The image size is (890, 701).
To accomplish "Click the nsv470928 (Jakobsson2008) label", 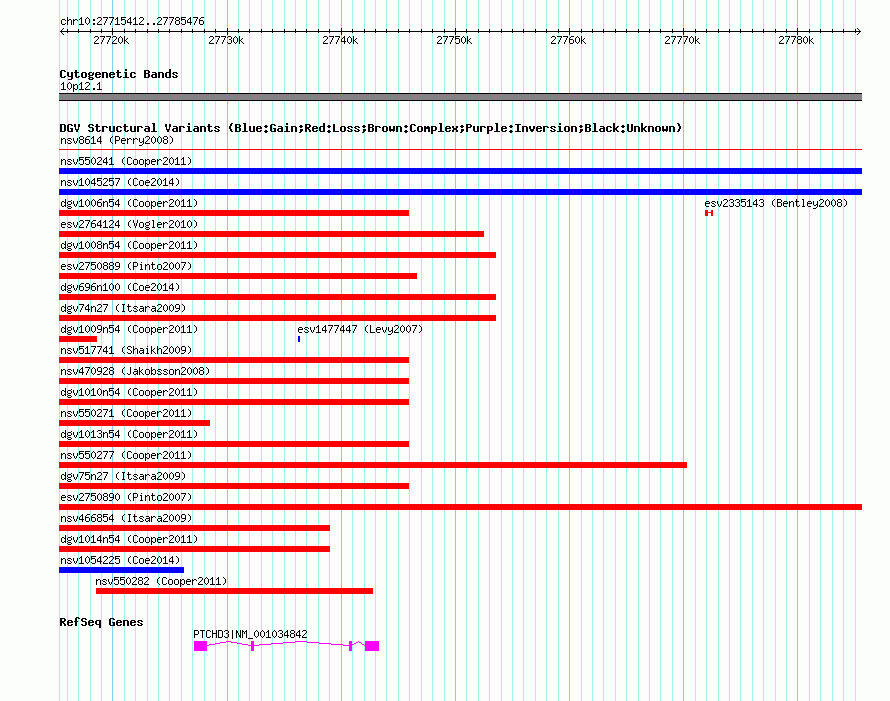I will [x=135, y=371].
